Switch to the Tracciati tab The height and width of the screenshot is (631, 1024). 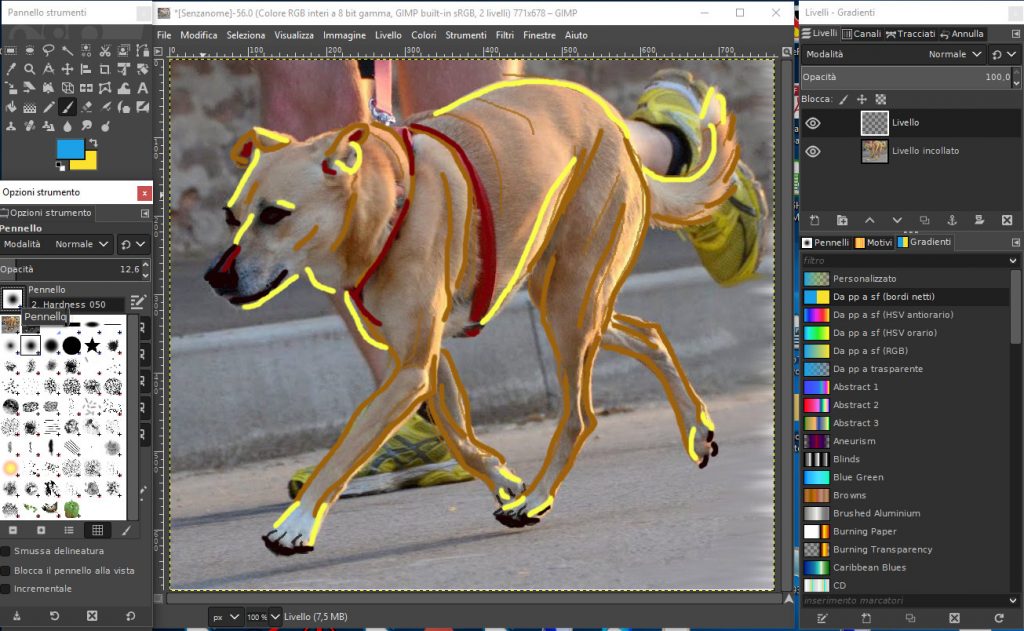pos(910,34)
